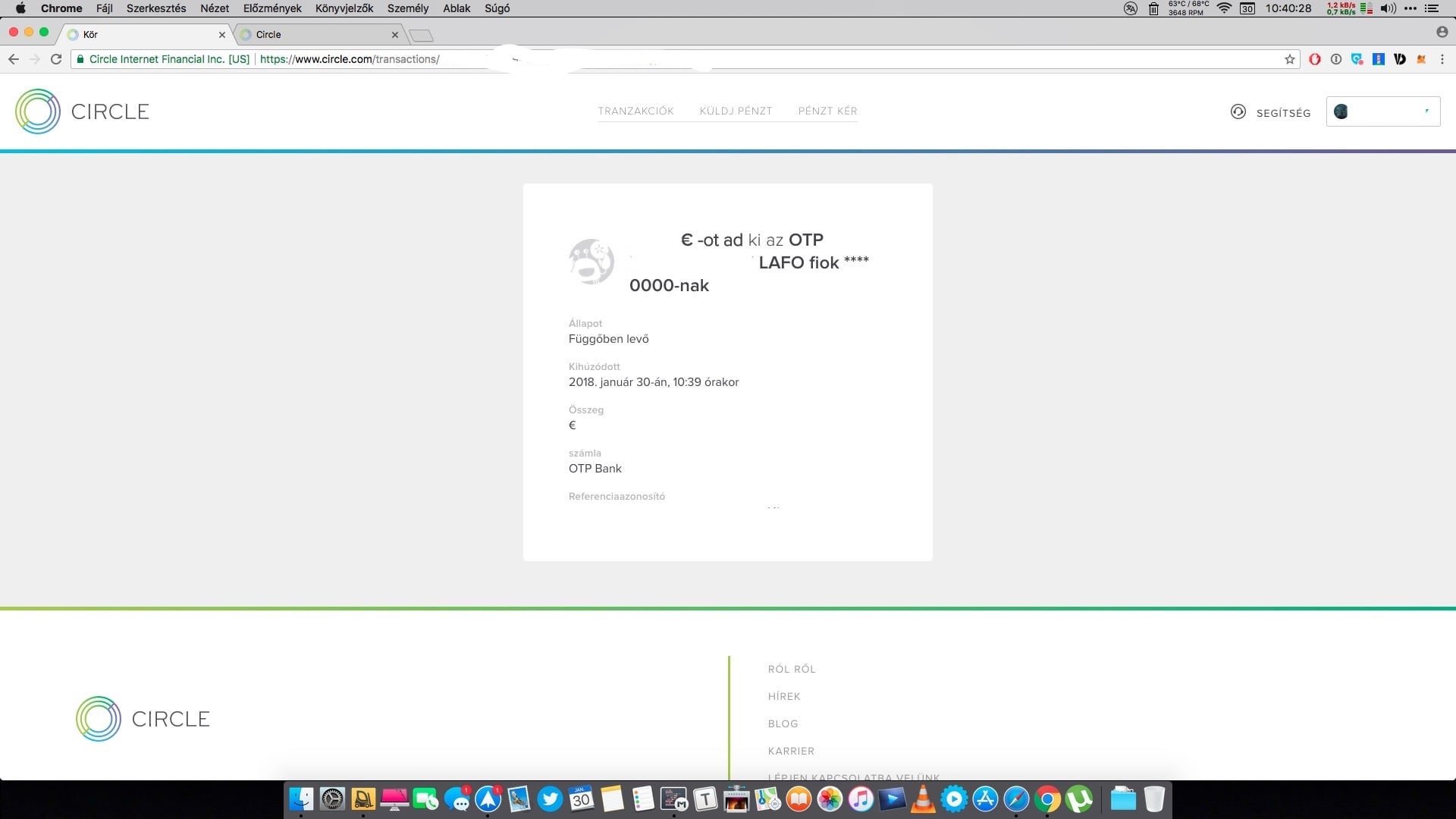Open the KÜLDJ PÉNZT navigation link
The width and height of the screenshot is (1456, 819).
736,111
